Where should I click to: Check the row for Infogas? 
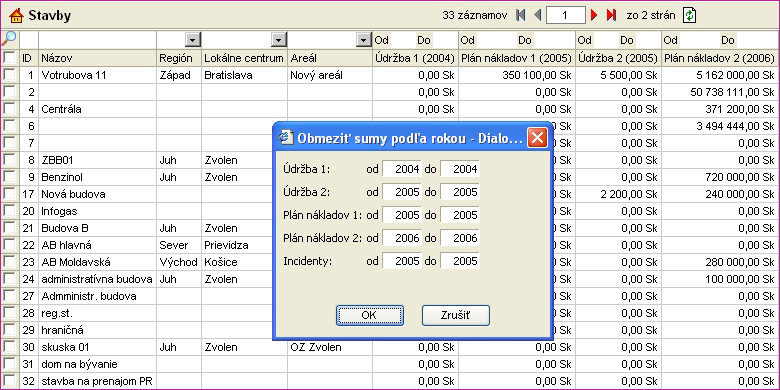coord(9,210)
